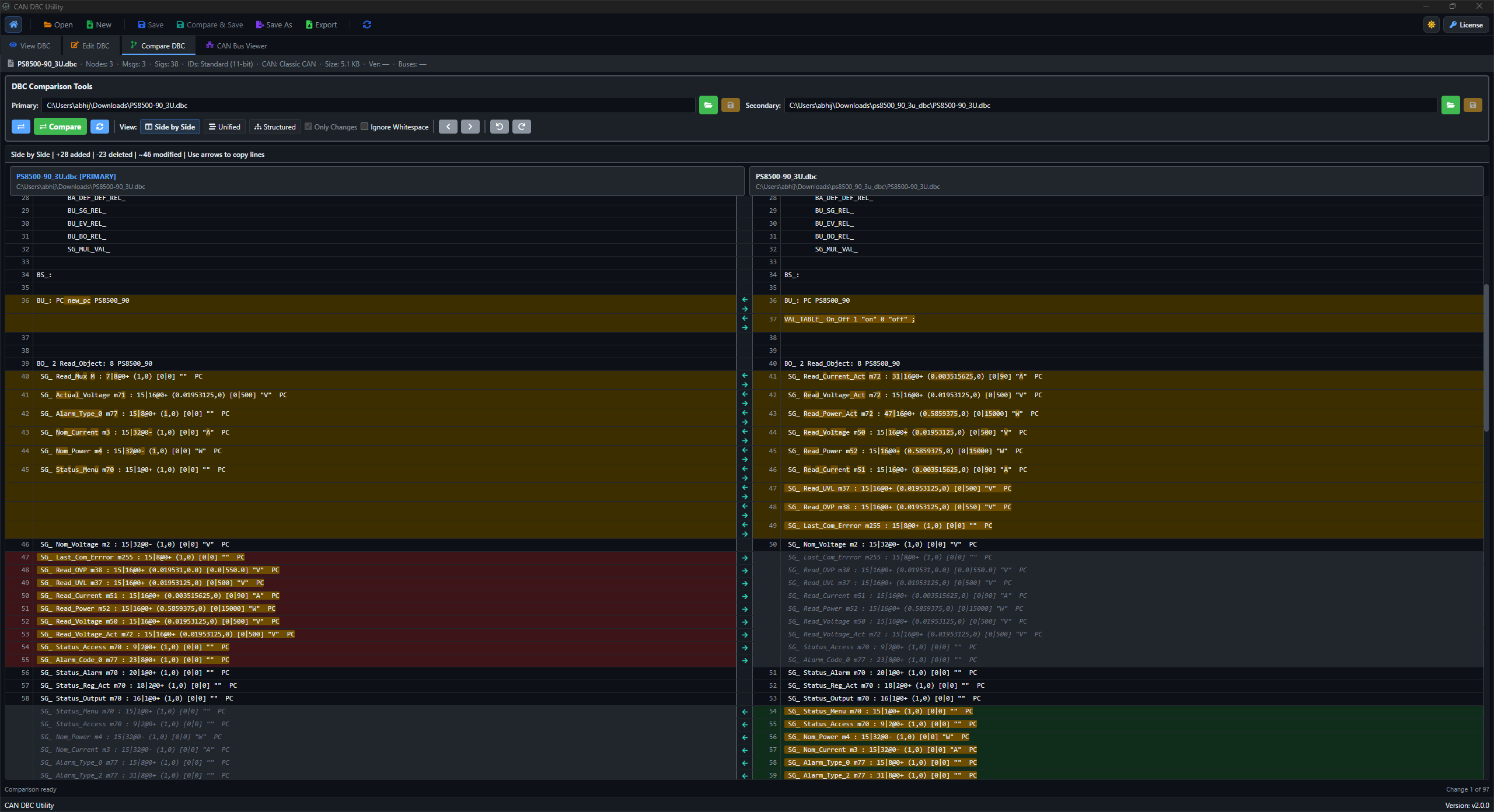This screenshot has height=812, width=1494.
Task: Copy left arrow for added Status_Menu line 54
Action: 745,712
